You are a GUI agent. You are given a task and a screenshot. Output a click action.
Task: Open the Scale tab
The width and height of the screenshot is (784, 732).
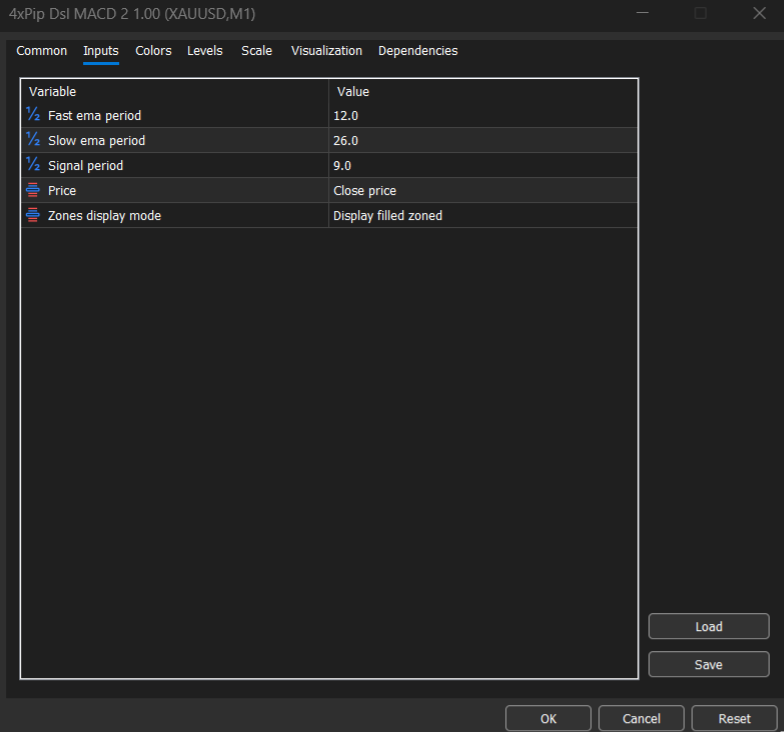pos(256,51)
